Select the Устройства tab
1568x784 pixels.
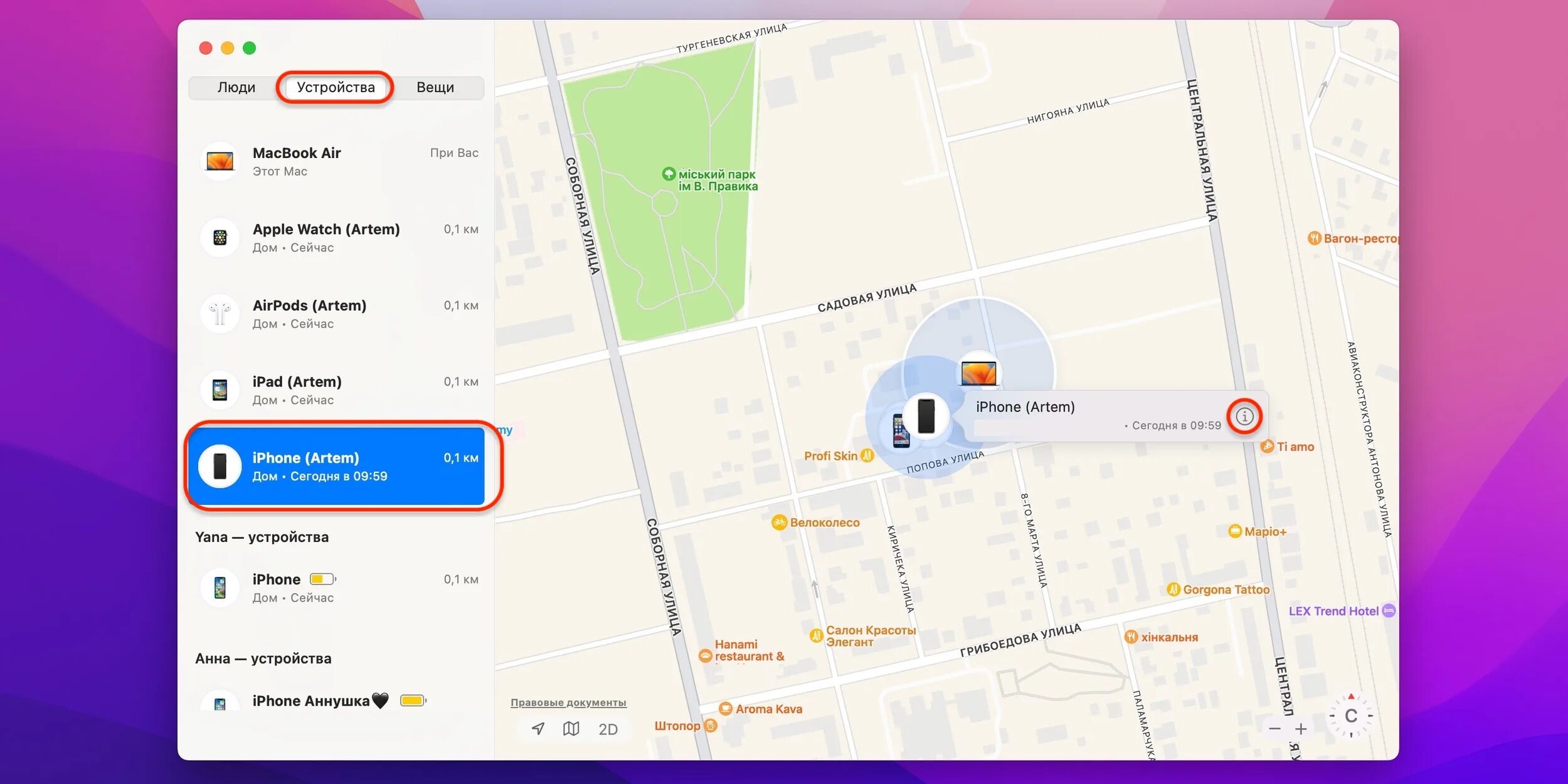tap(336, 87)
